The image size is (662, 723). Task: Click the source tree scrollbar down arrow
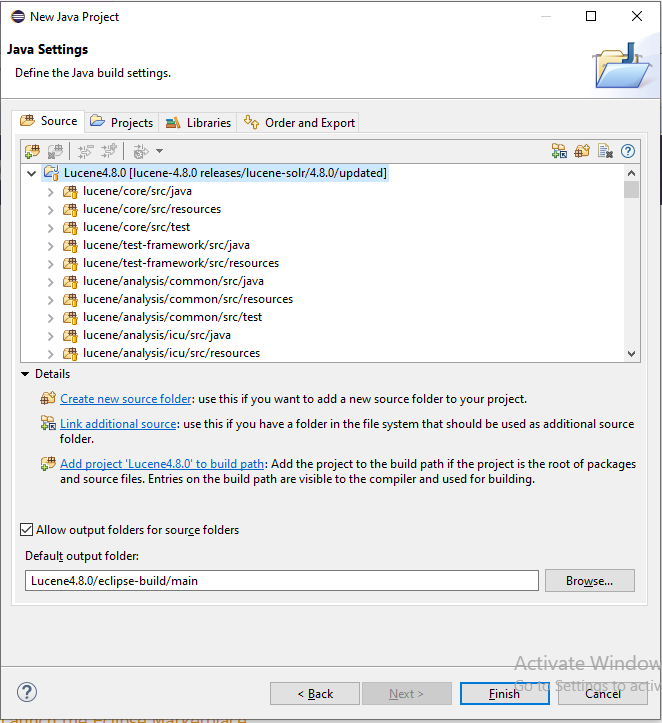pyautogui.click(x=631, y=353)
